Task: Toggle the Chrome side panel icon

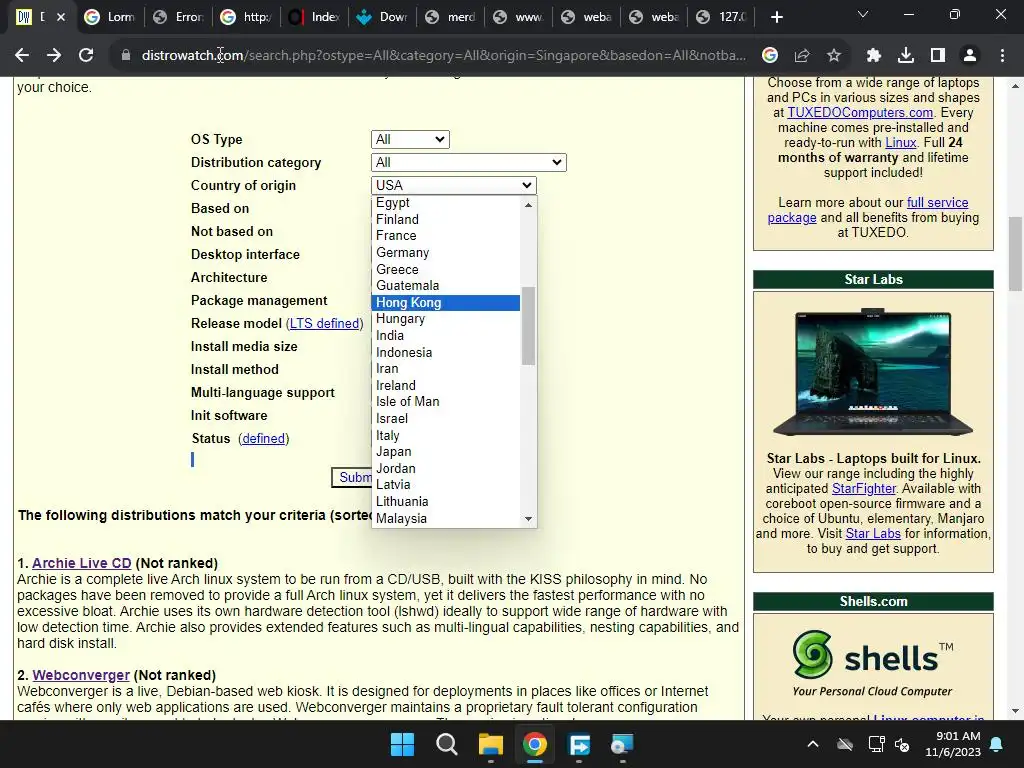Action: [x=938, y=56]
